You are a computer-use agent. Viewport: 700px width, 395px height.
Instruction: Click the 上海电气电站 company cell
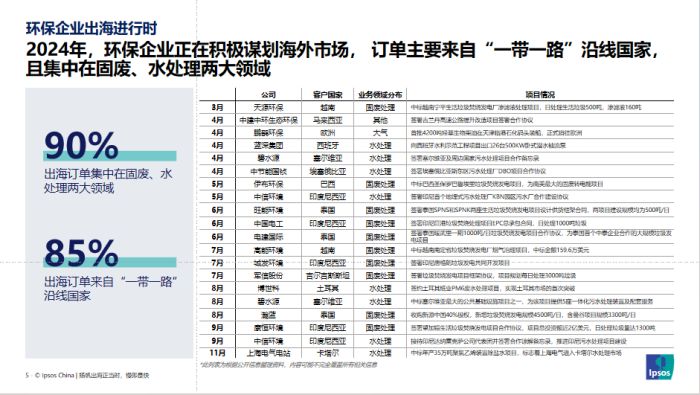click(268, 353)
